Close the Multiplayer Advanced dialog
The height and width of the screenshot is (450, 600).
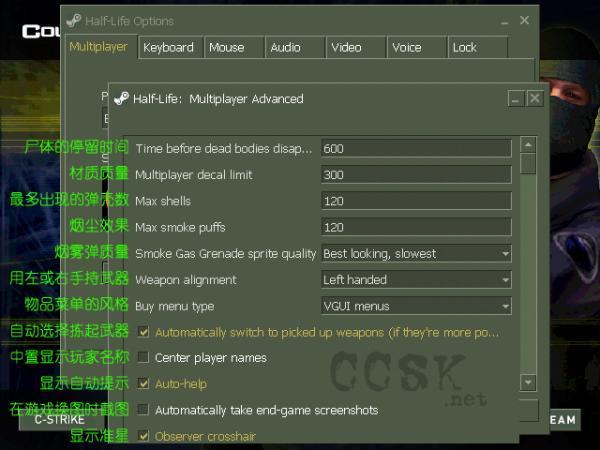pyautogui.click(x=535, y=99)
